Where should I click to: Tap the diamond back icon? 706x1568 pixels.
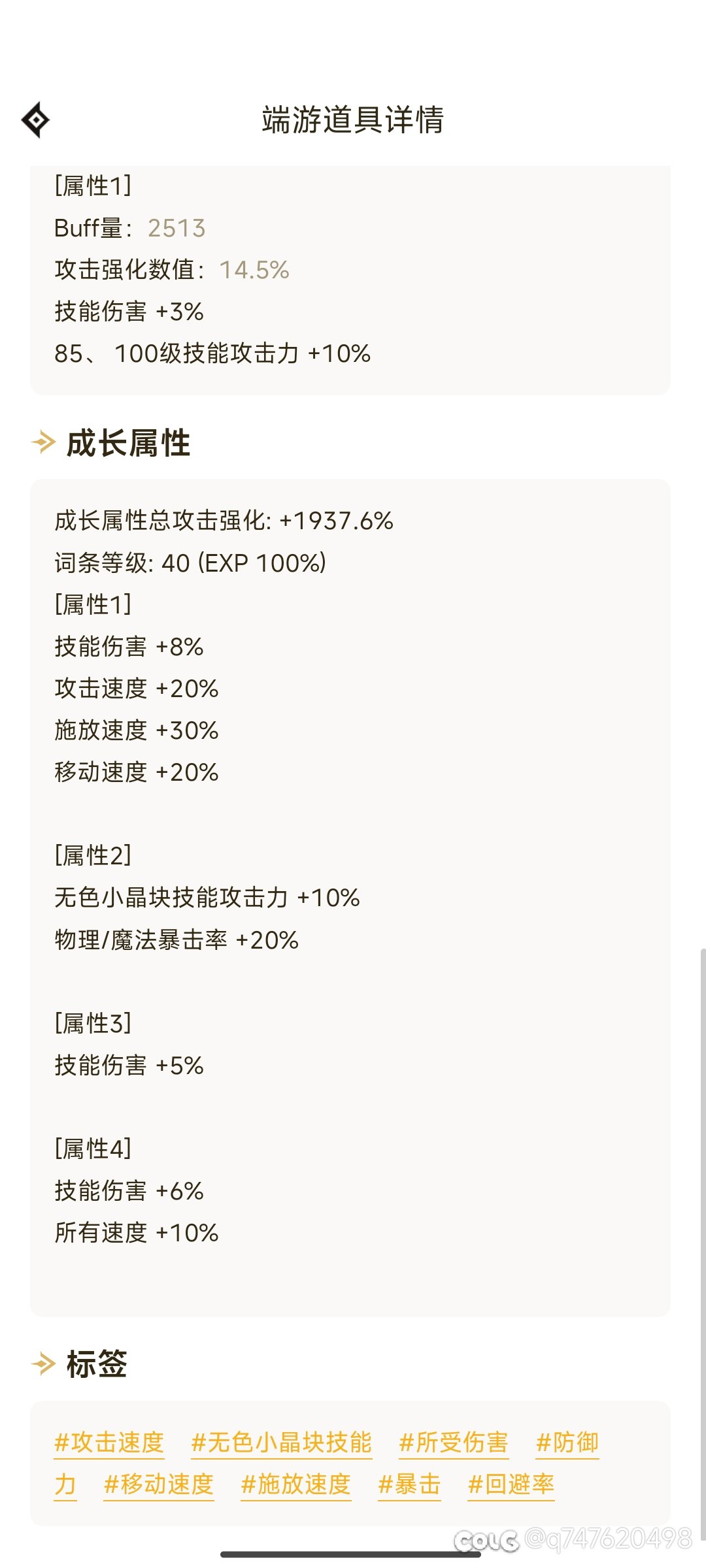[35, 120]
